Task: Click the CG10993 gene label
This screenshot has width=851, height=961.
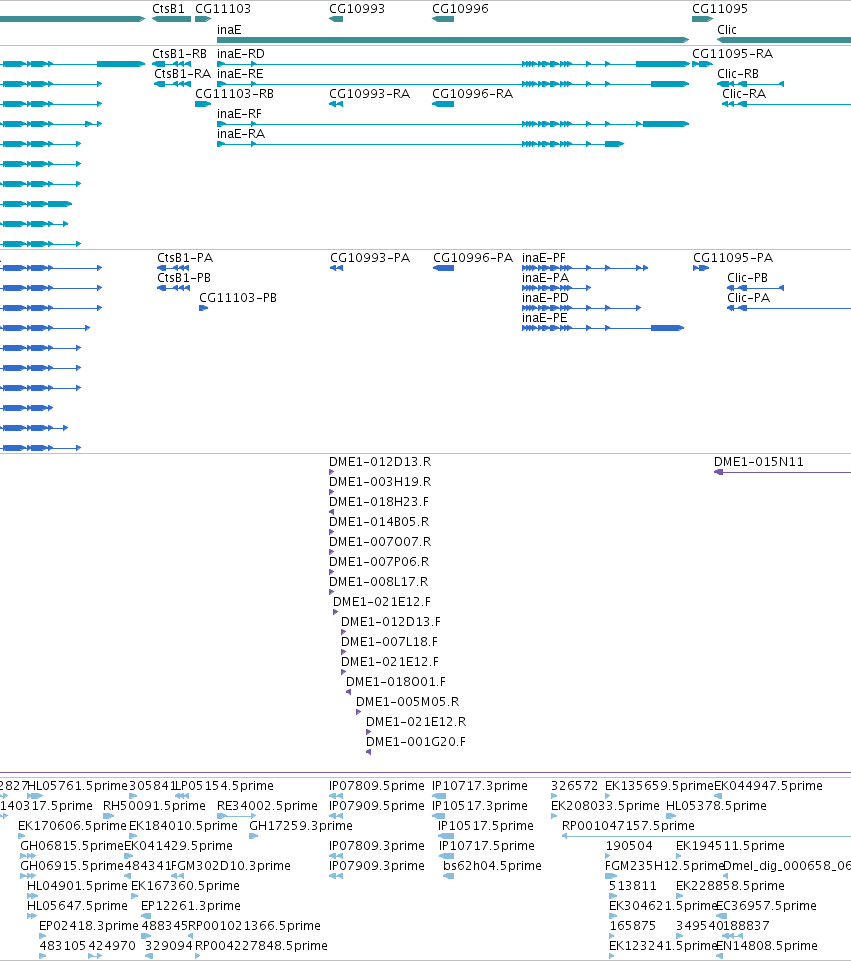Action: pos(357,9)
